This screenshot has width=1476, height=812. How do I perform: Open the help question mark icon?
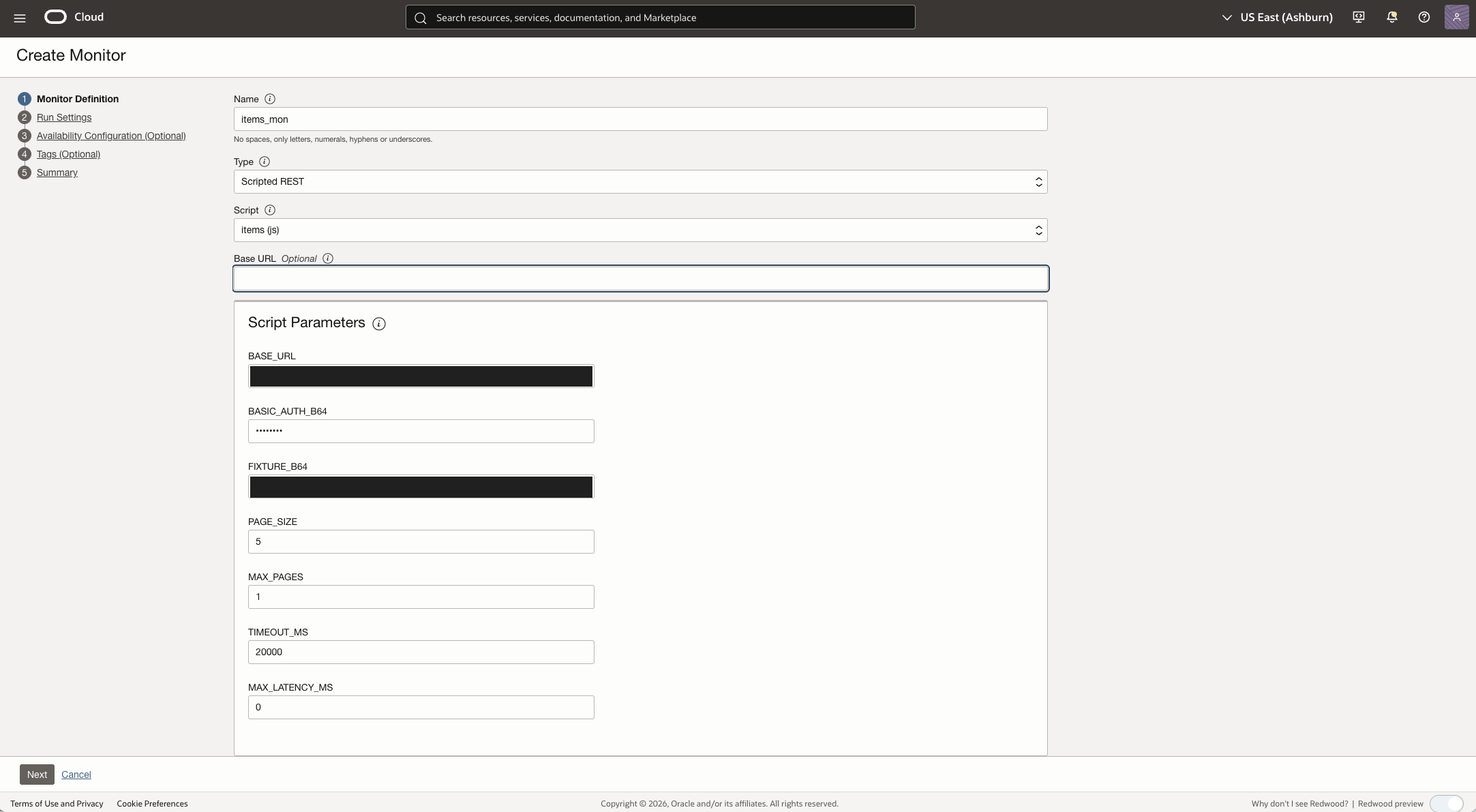pos(1424,17)
